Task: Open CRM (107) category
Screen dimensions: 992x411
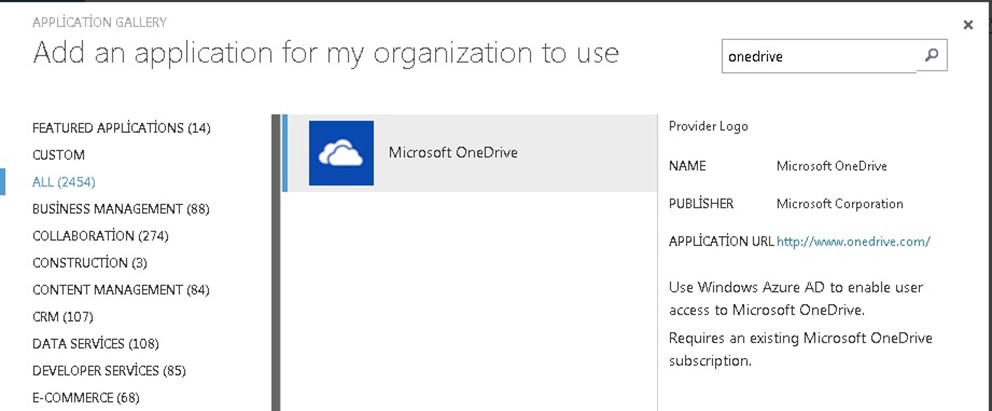Action: click(63, 316)
